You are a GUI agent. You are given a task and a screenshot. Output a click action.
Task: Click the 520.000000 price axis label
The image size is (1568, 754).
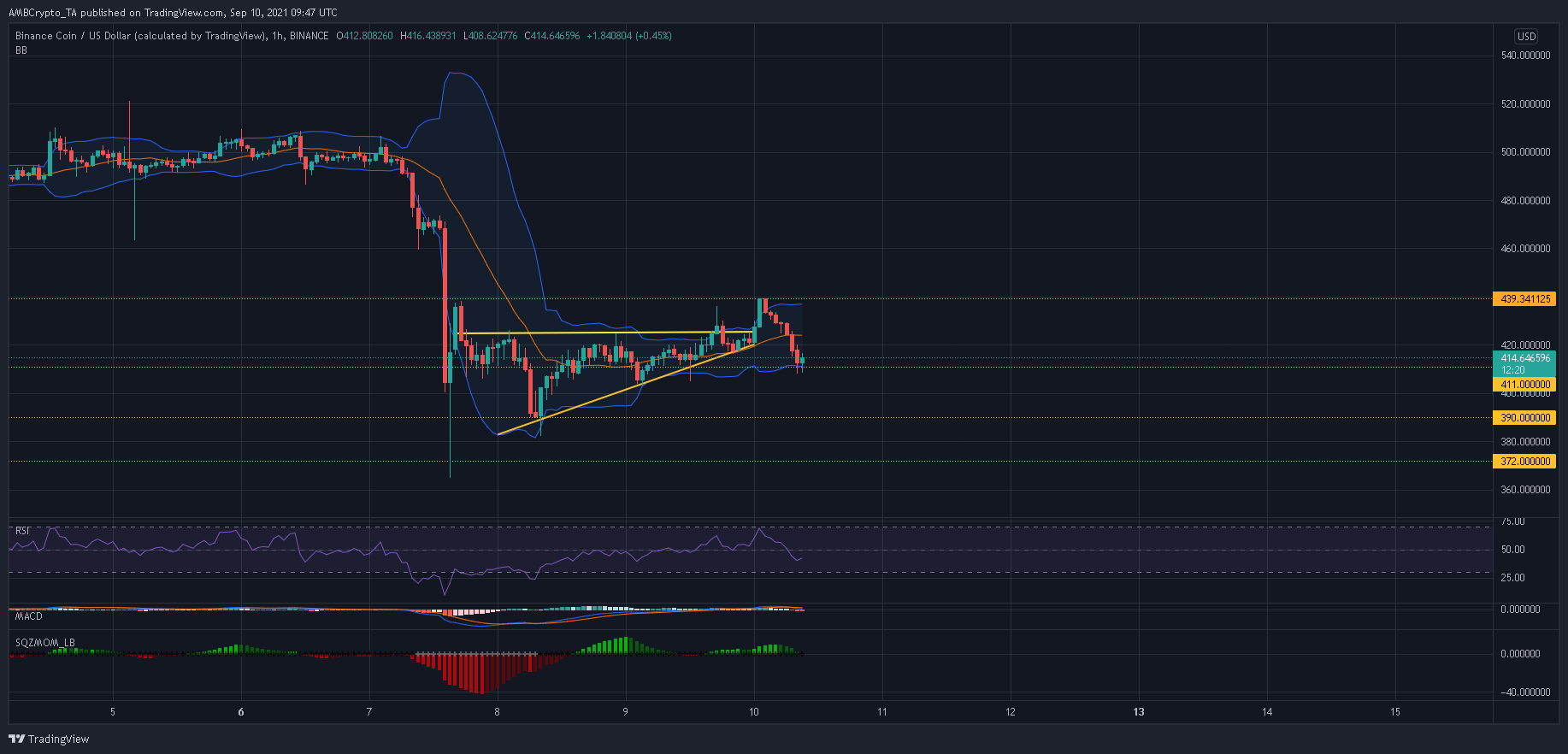point(1525,104)
